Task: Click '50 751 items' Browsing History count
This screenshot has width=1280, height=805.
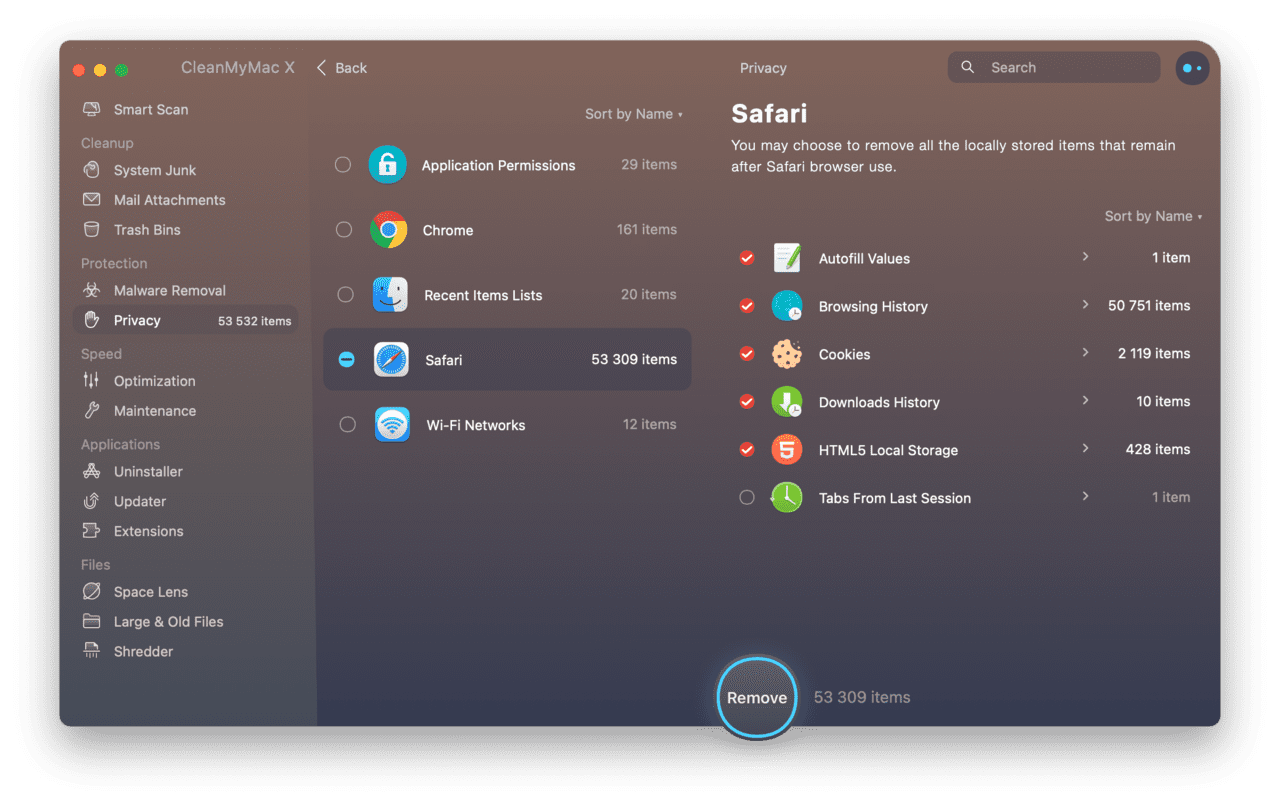Action: tap(1149, 306)
